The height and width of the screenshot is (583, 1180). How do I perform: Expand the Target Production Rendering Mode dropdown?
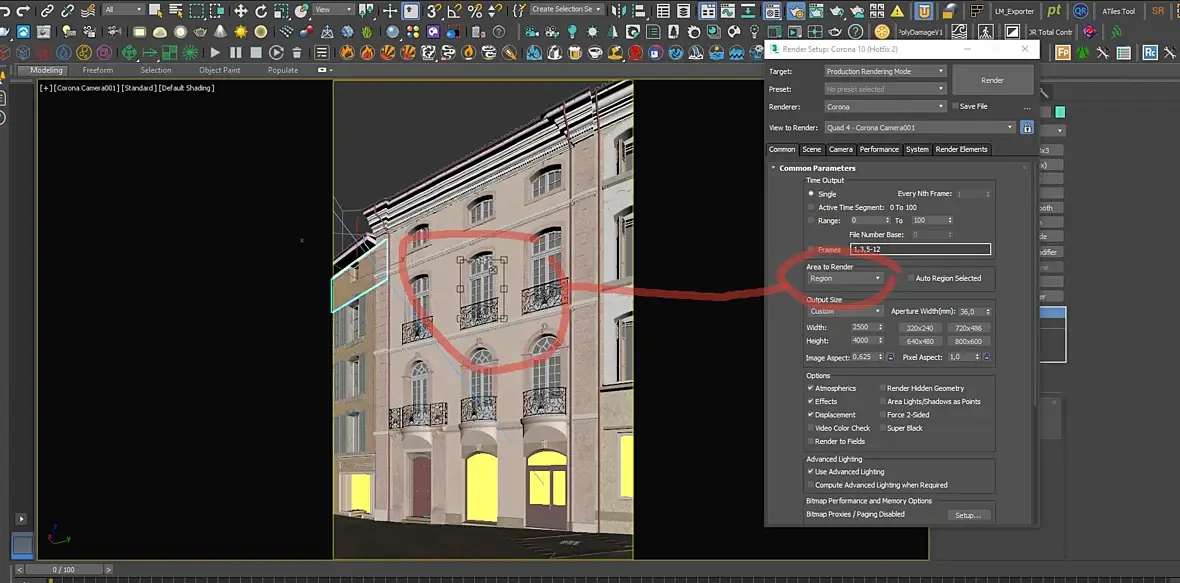[x=885, y=72]
